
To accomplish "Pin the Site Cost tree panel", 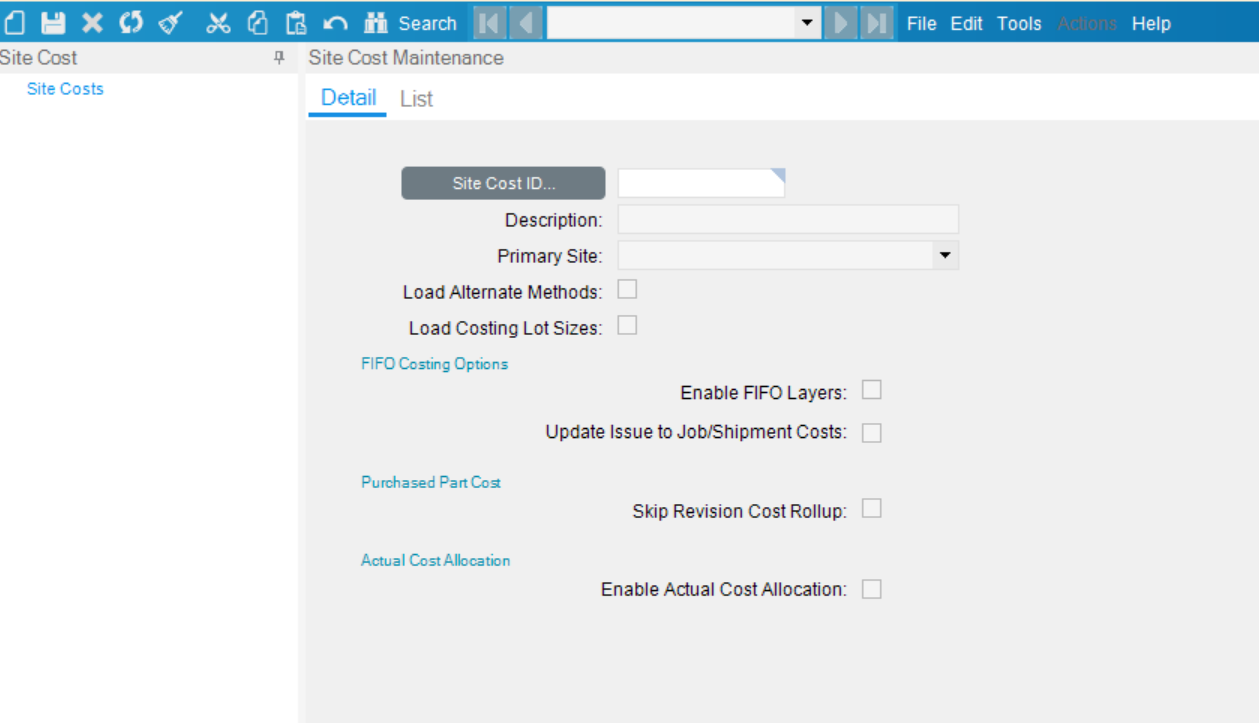I will [279, 58].
